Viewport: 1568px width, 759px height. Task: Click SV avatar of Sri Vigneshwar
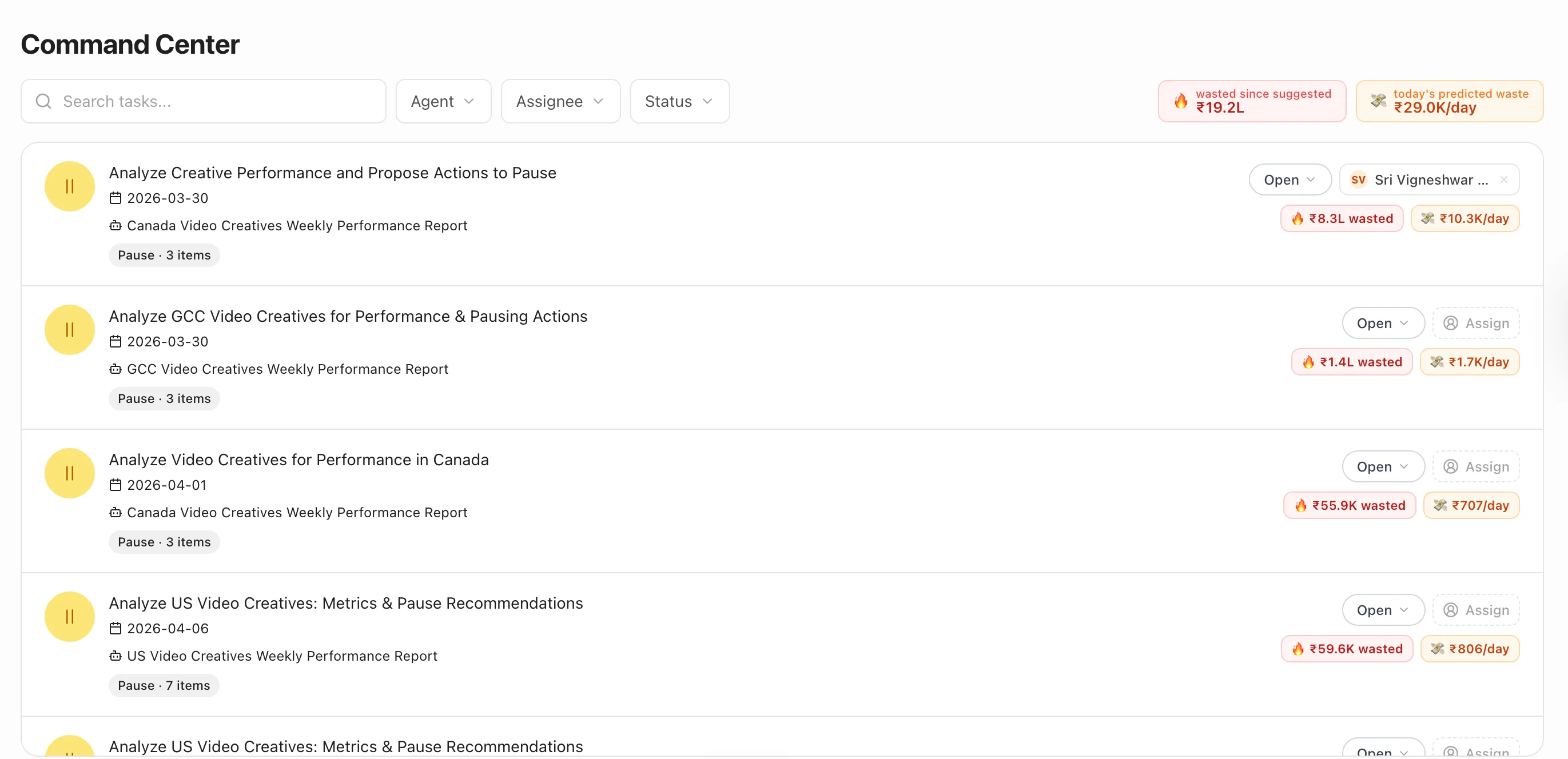point(1358,180)
